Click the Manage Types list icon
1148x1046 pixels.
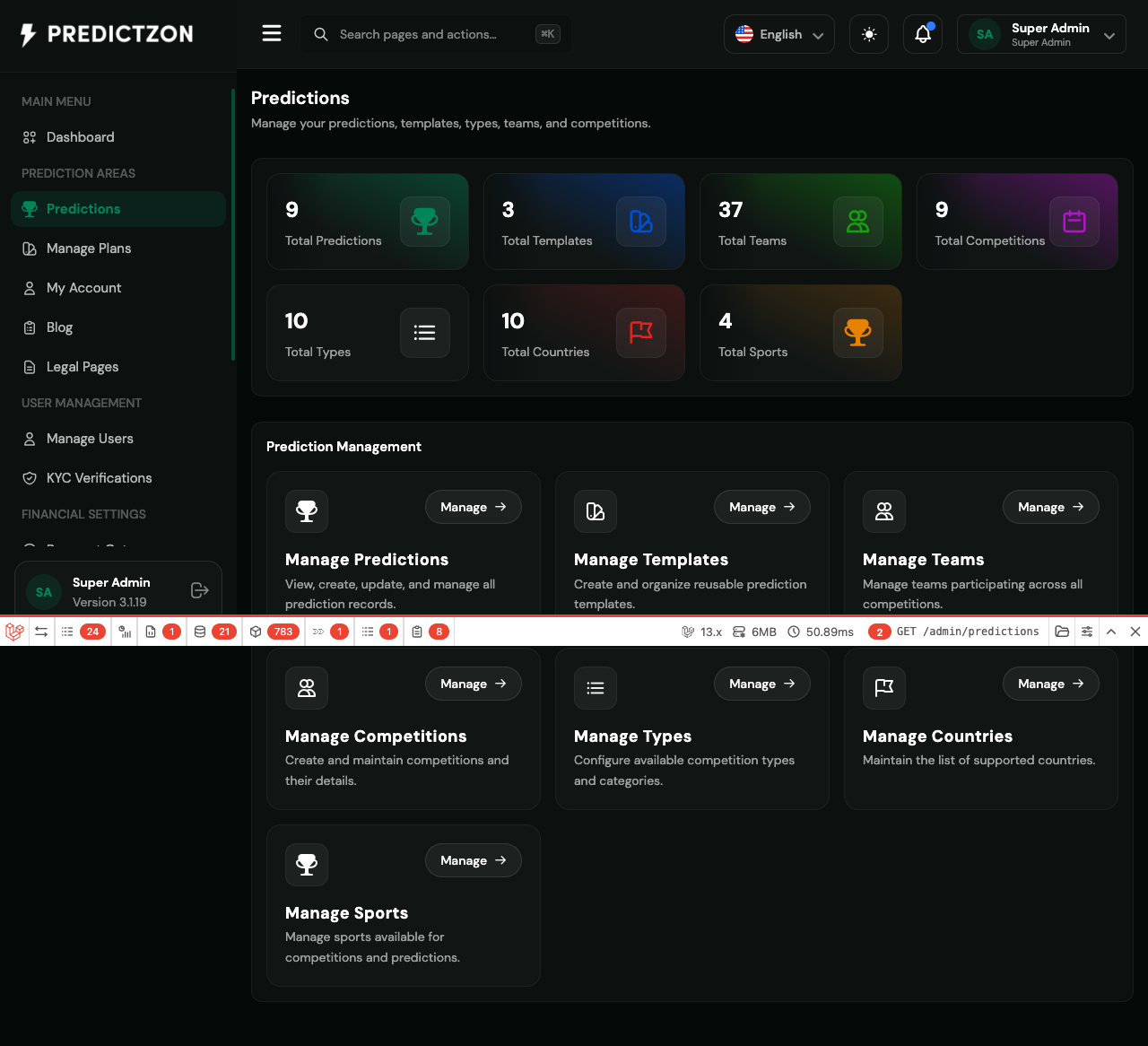(x=596, y=688)
